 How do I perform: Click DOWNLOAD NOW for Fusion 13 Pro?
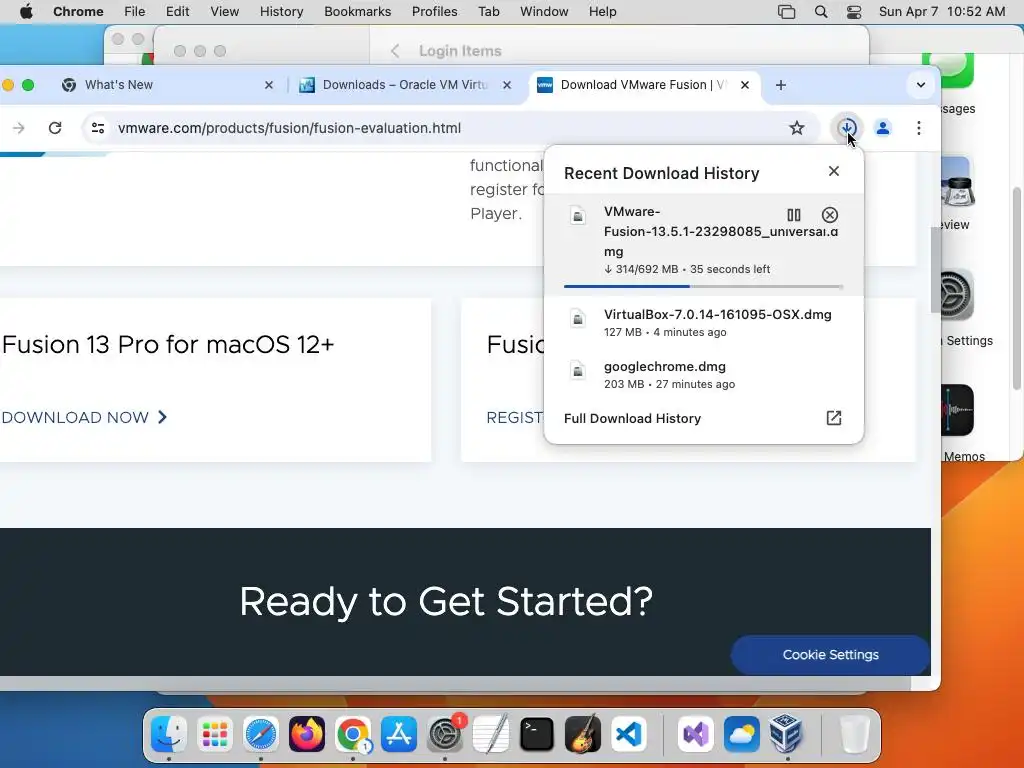pyautogui.click(x=84, y=417)
